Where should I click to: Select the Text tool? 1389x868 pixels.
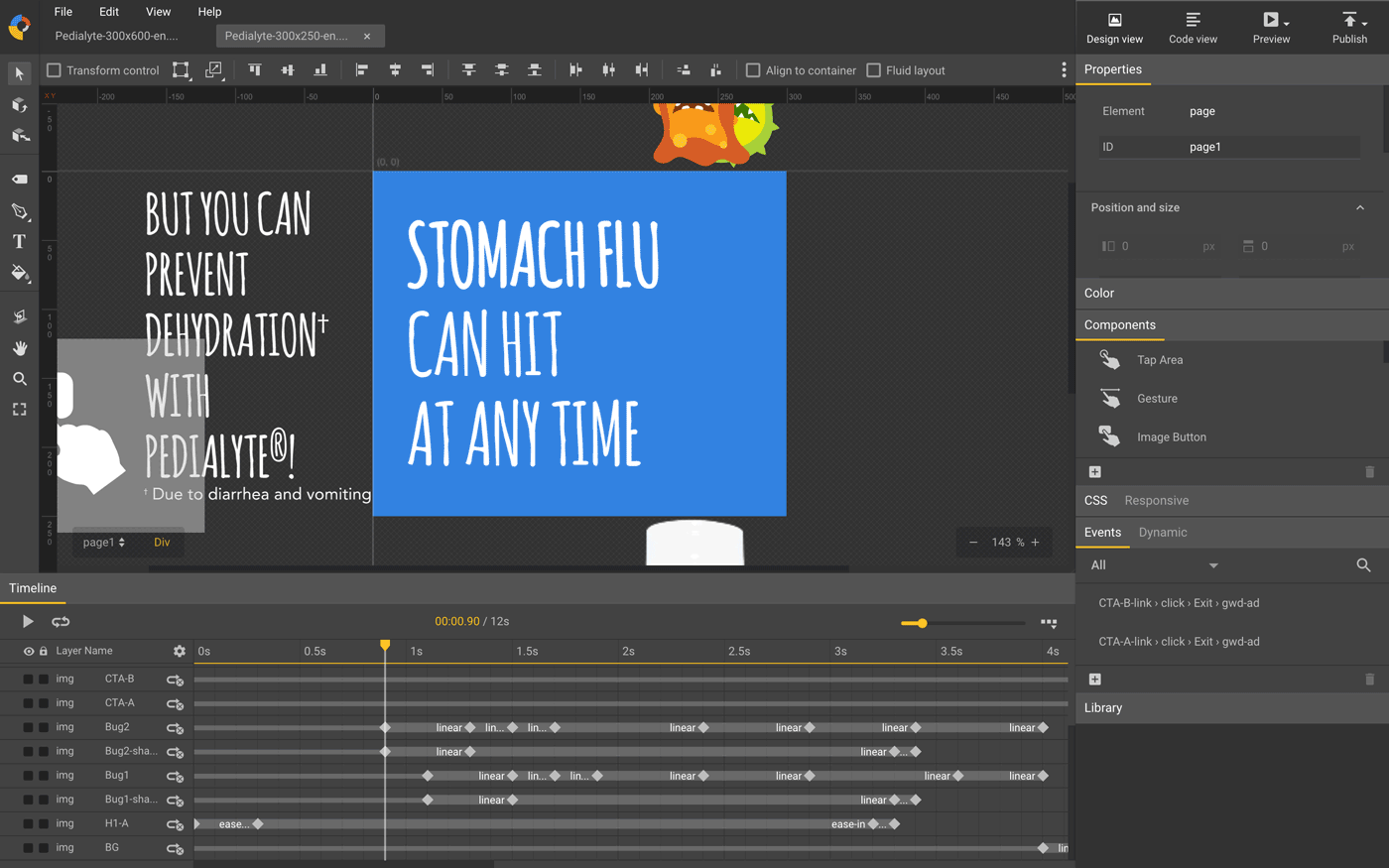click(19, 241)
